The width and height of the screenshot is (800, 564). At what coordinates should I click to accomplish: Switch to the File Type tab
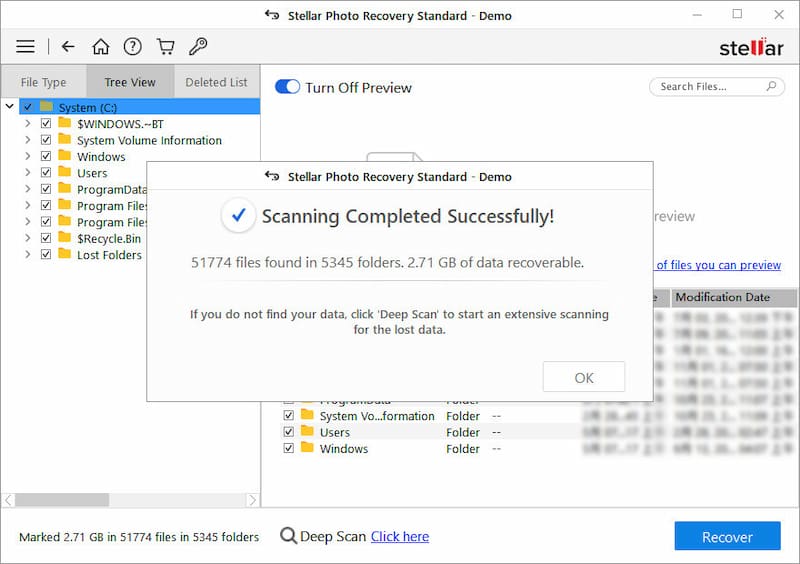[x=43, y=82]
